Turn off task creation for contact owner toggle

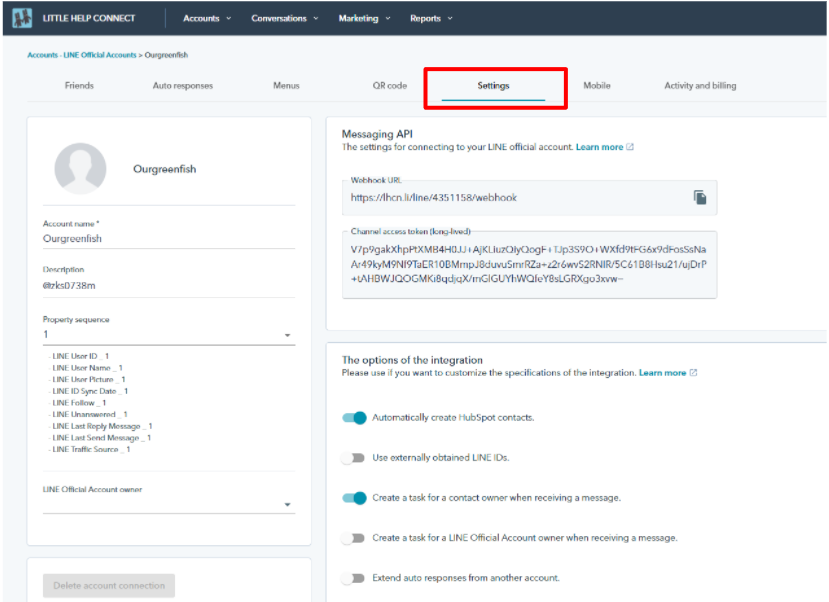pos(354,498)
